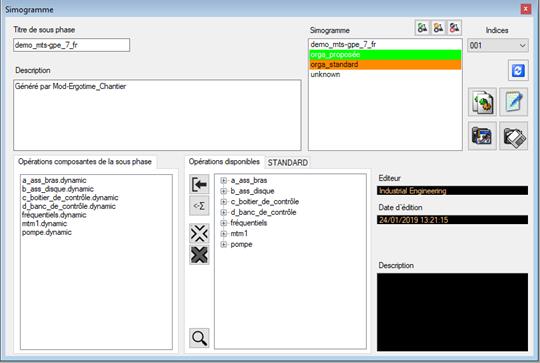The image size is (540, 363).
Task: Click the Généré par Mod-Ergotime_Chantier description box
Action: (x=157, y=115)
